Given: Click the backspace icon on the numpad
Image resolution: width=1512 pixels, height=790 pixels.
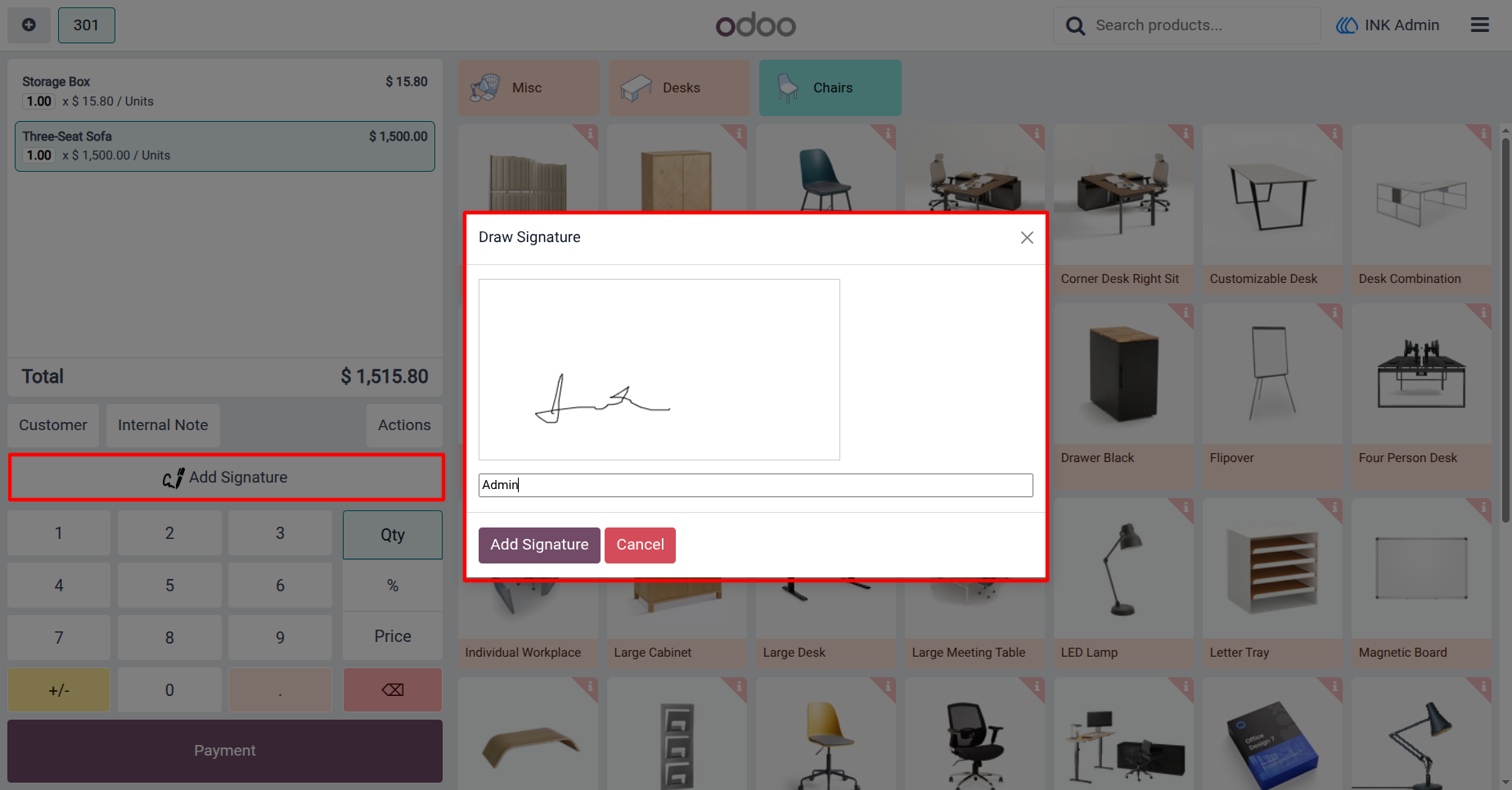Looking at the screenshot, I should tap(393, 689).
